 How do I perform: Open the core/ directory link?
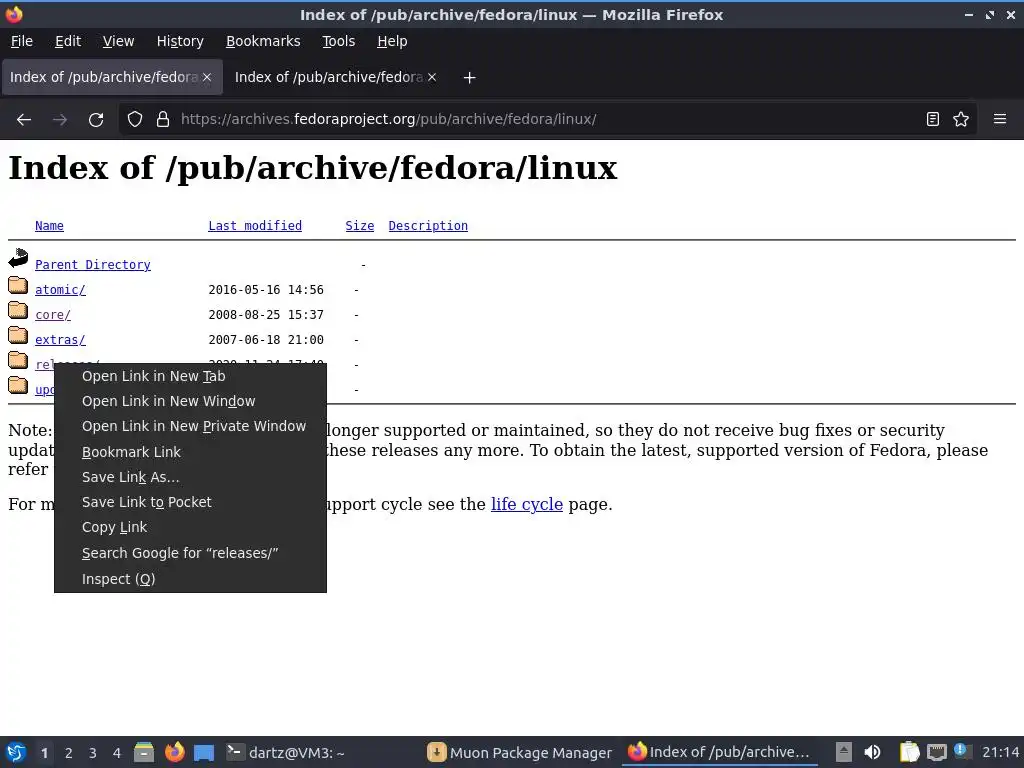53,314
